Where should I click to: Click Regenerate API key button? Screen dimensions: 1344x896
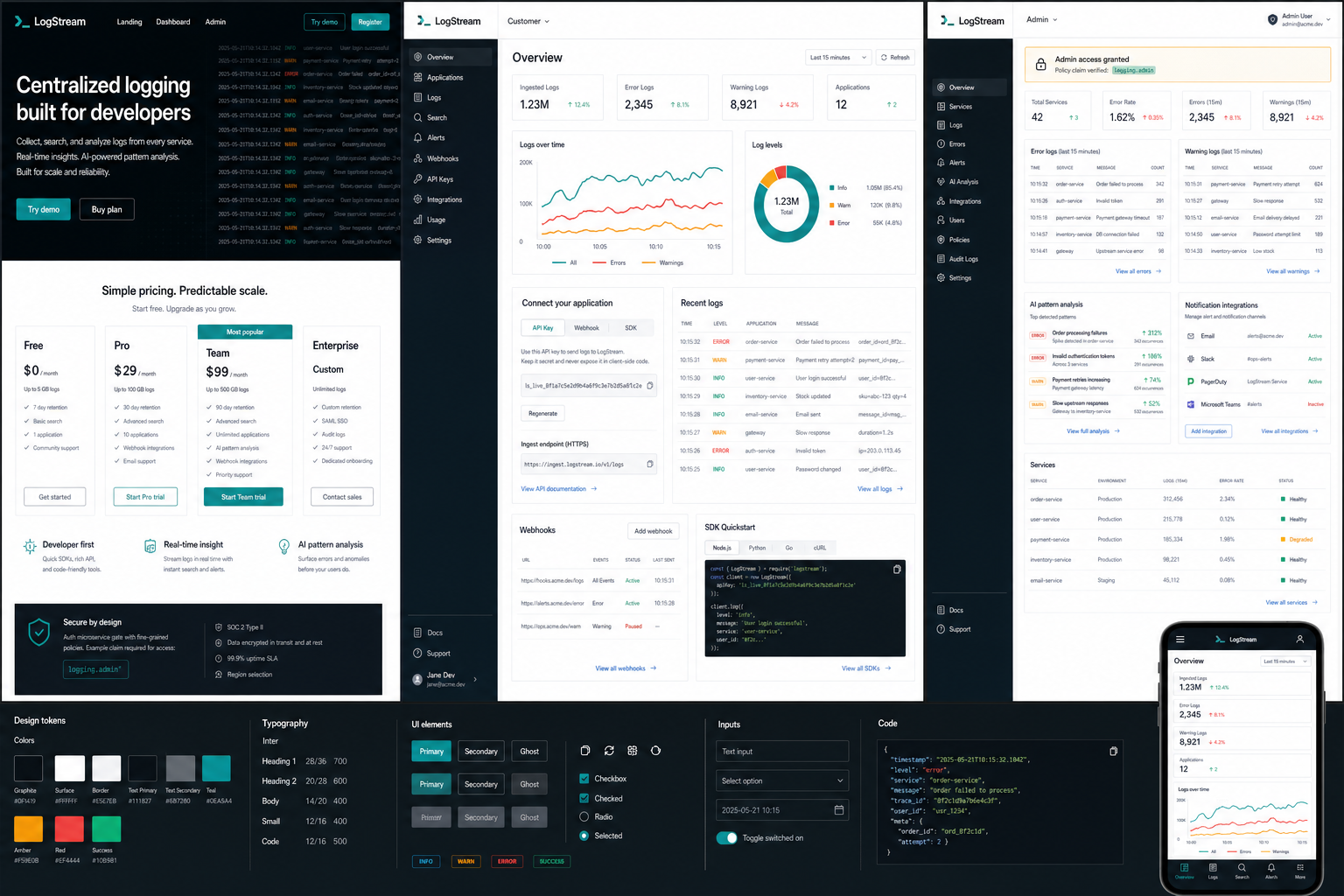[542, 413]
